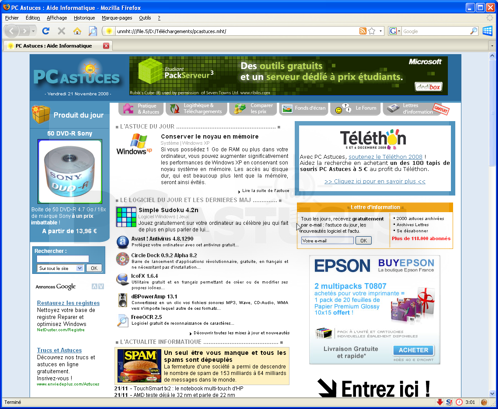Reload the page with the refresh icon
Image resolution: width=498 pixels, height=409 pixels.
46,31
